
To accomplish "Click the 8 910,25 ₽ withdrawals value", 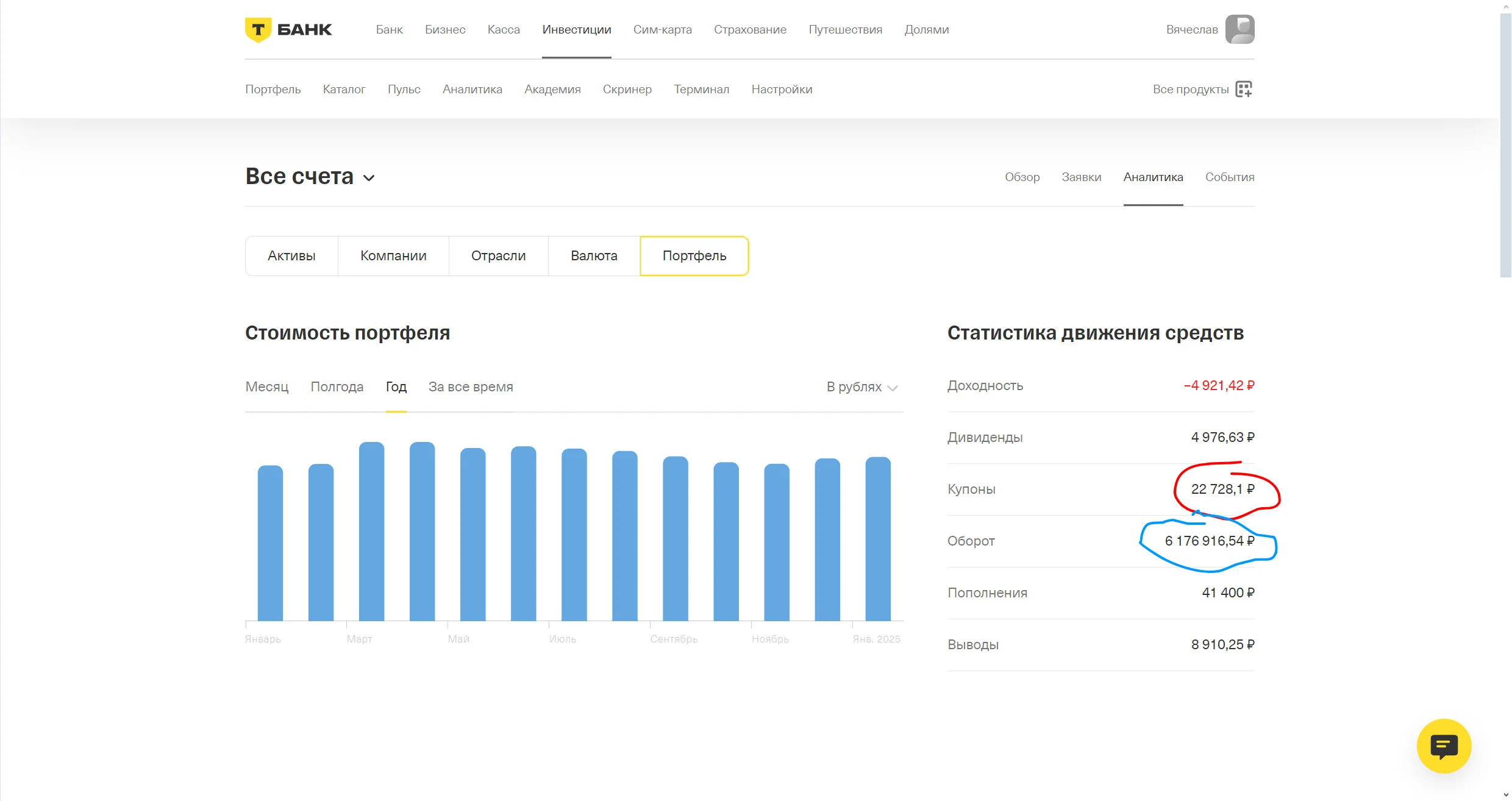I will click(1222, 645).
